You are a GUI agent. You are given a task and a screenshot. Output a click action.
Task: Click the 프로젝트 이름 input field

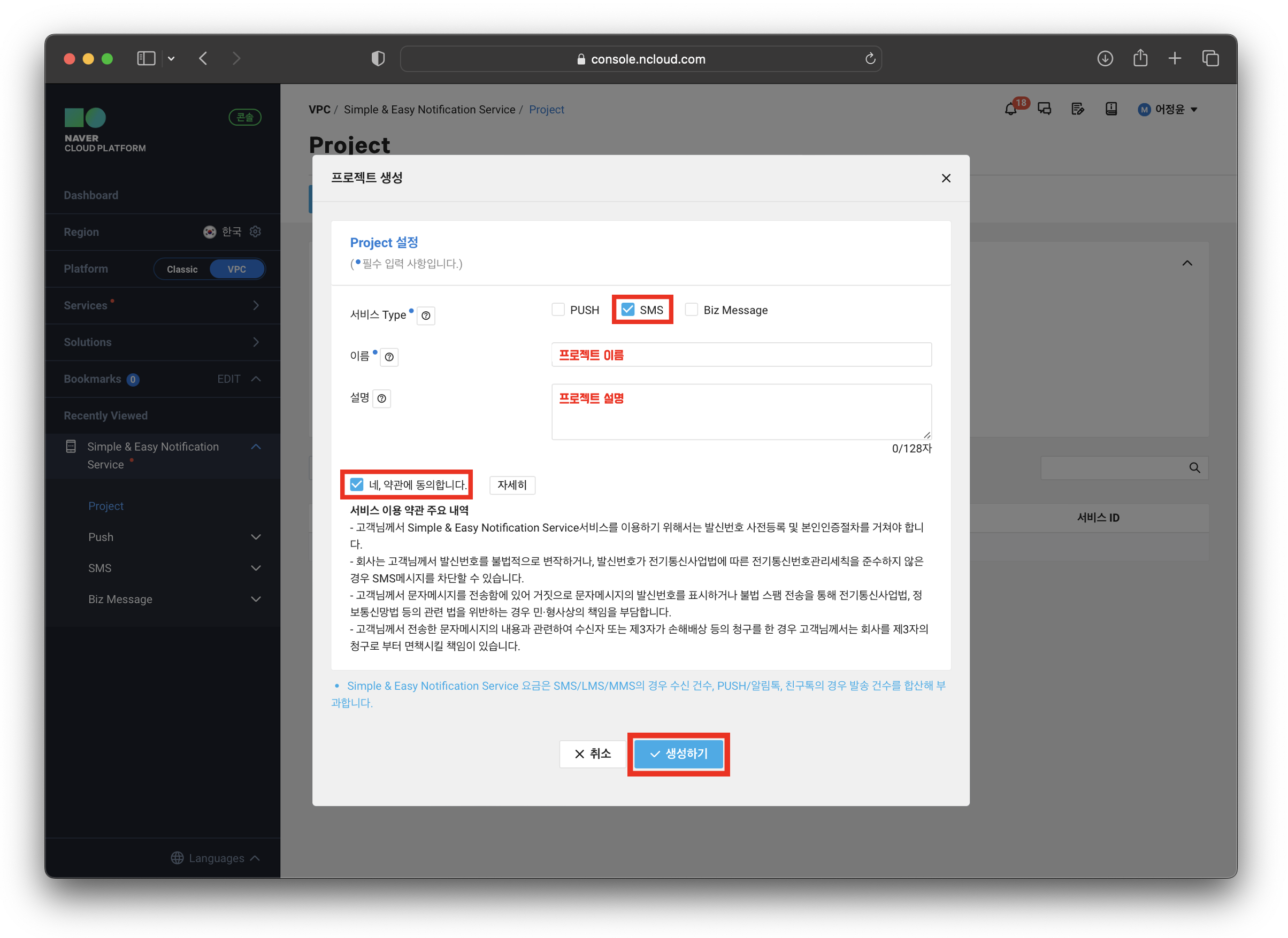click(x=741, y=355)
